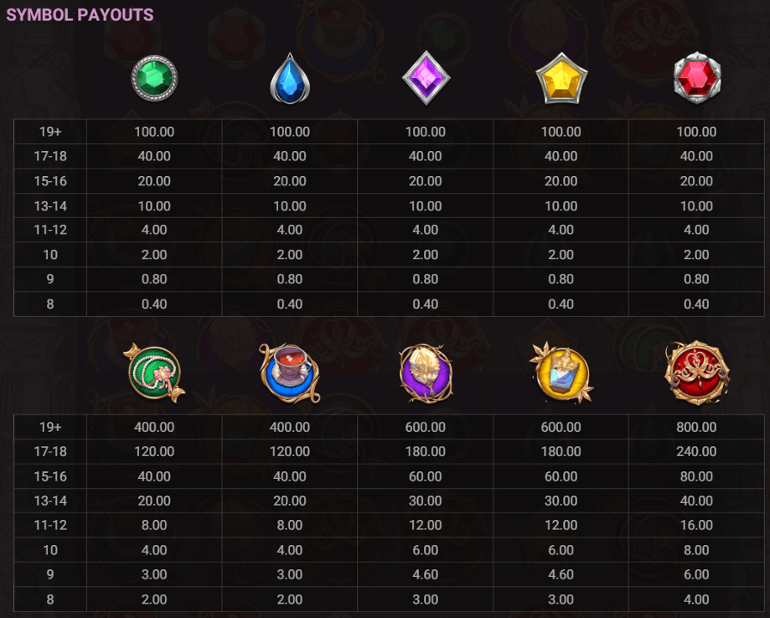Select the blue teardrop gem symbol
Image resolution: width=770 pixels, height=618 pixels.
click(x=289, y=78)
